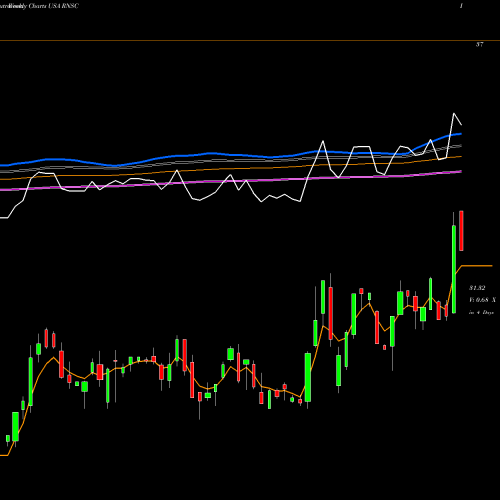Click the '37' axis label by the orange line
This screenshot has width=500, height=500.
(479, 45)
